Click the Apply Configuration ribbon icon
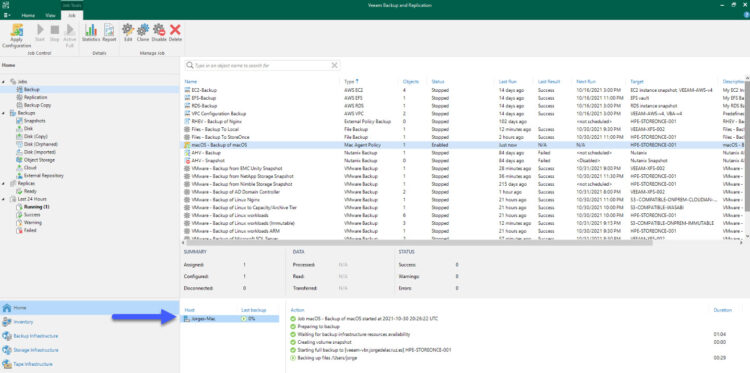Image resolution: width=750 pixels, height=373 pixels. coord(16,35)
